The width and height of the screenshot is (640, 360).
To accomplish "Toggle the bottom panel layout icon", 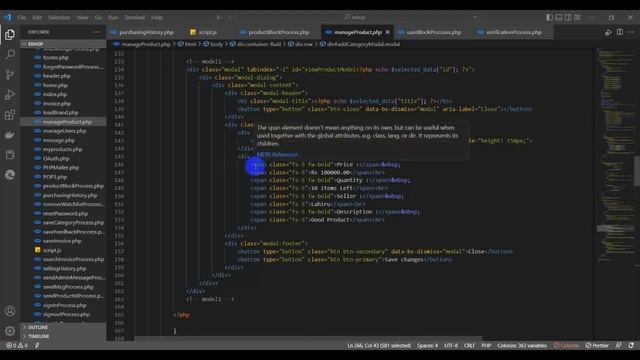I will (559, 18).
